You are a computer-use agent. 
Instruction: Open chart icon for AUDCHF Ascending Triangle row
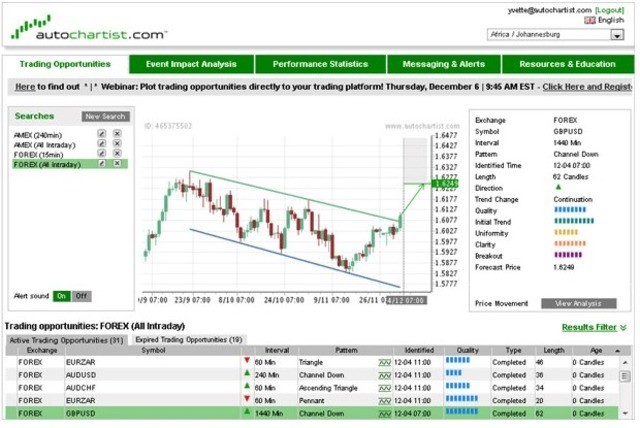tap(384, 388)
